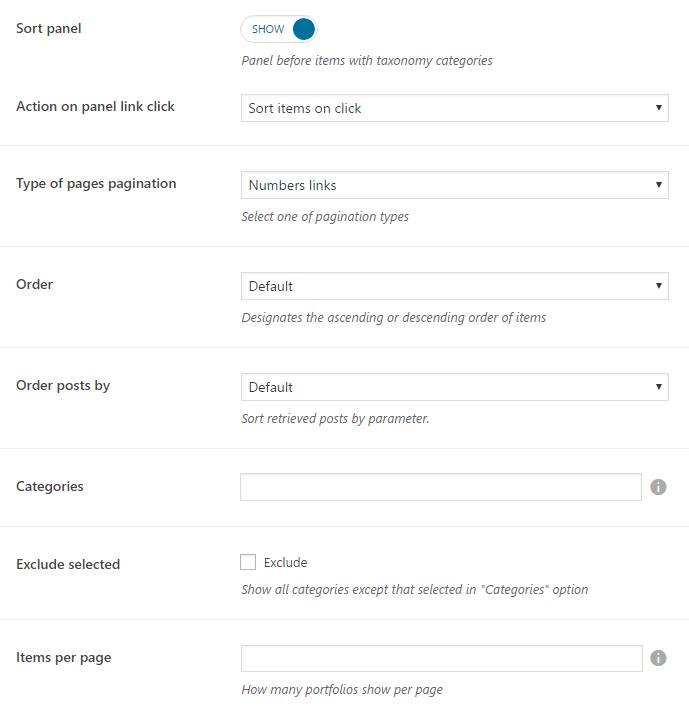Image resolution: width=689 pixels, height=713 pixels.
Task: Click into the Items per page field
Action: 440,658
